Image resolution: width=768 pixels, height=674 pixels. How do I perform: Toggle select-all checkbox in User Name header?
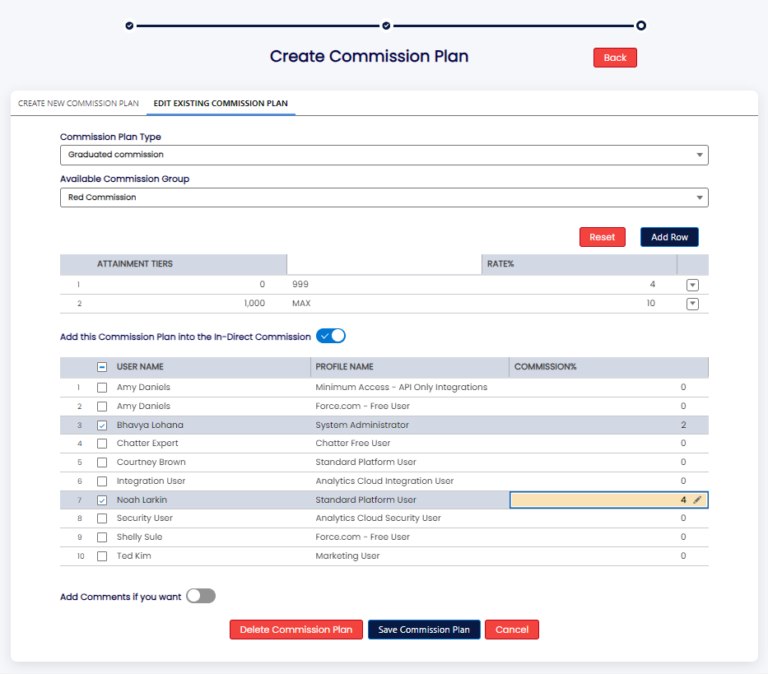tap(102, 367)
